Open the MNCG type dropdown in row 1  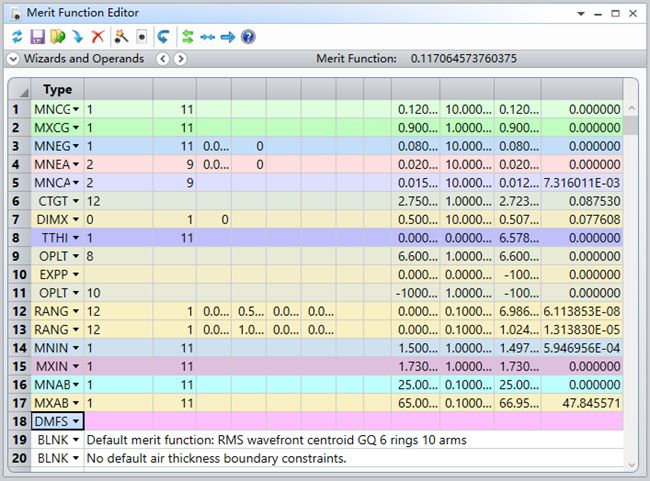(75, 108)
